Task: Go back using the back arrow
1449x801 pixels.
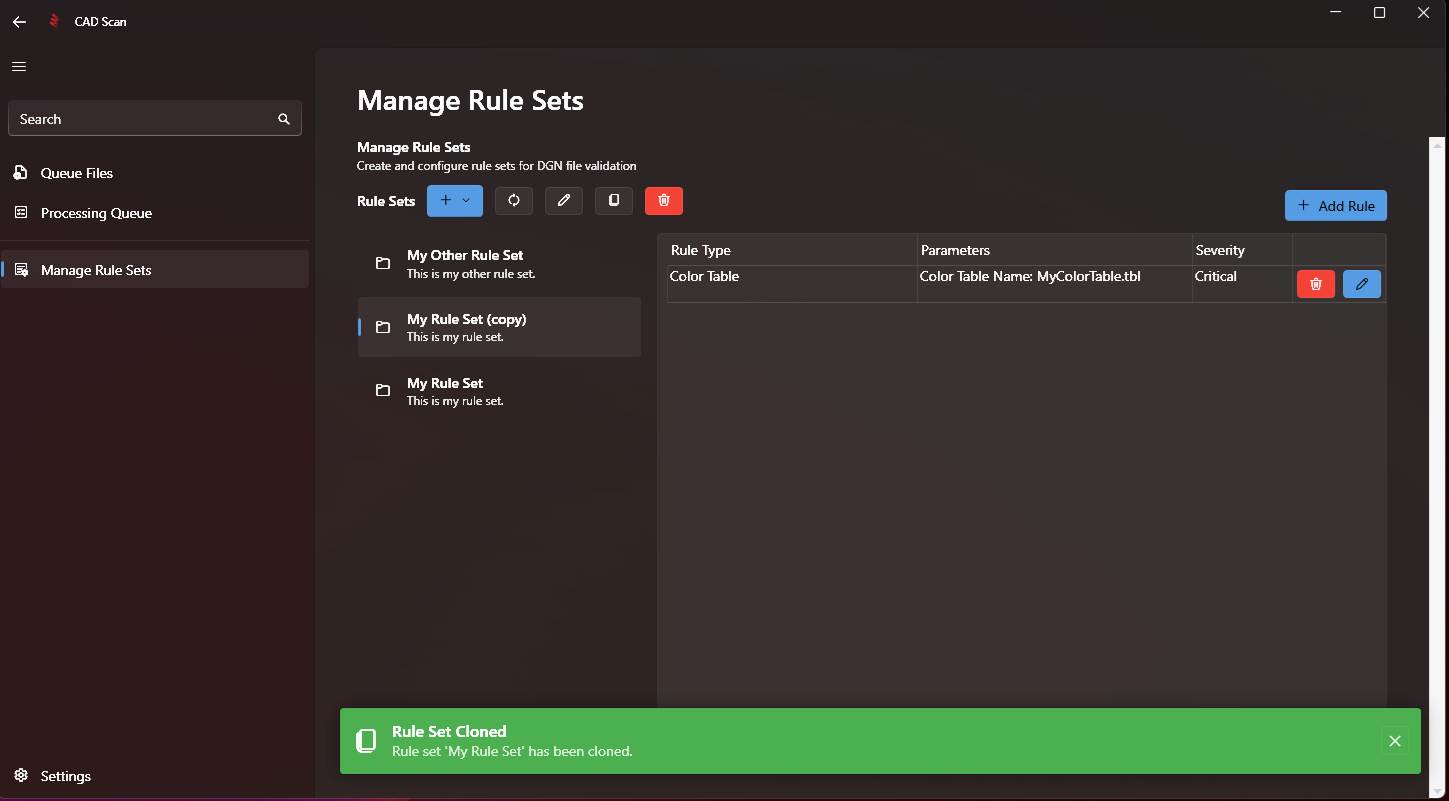Action: point(19,21)
